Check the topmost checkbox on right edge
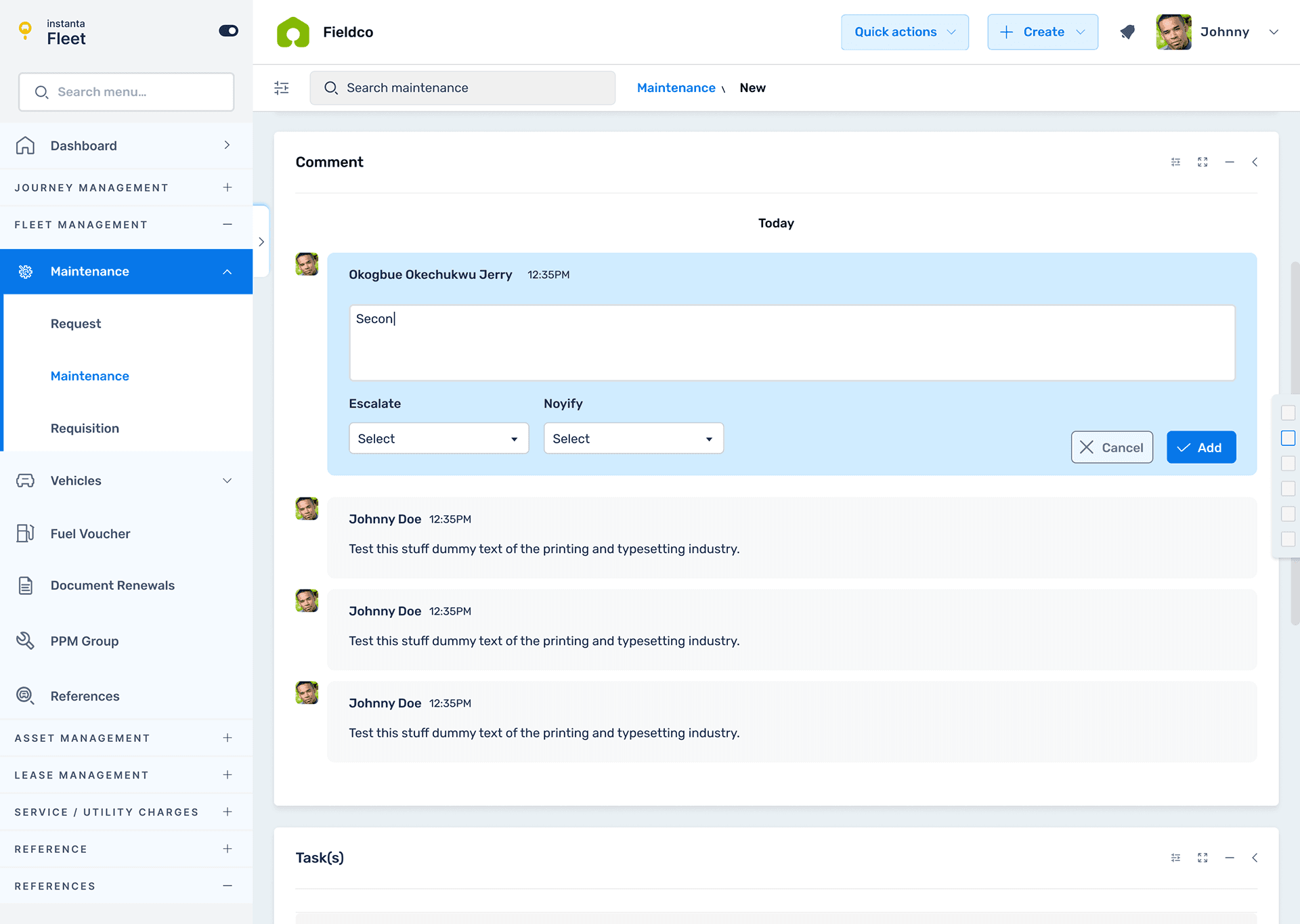Viewport: 1300px width, 924px height. tap(1288, 413)
